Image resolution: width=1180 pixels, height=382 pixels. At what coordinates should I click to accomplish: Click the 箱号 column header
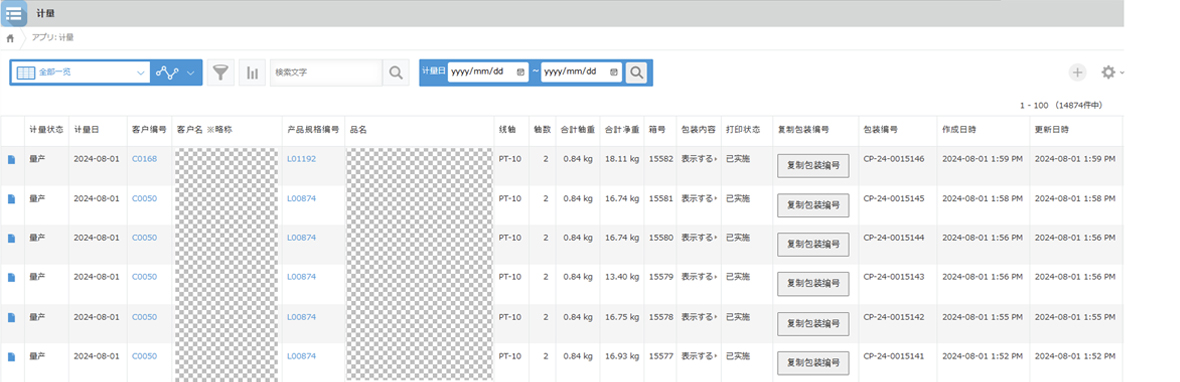point(658,129)
